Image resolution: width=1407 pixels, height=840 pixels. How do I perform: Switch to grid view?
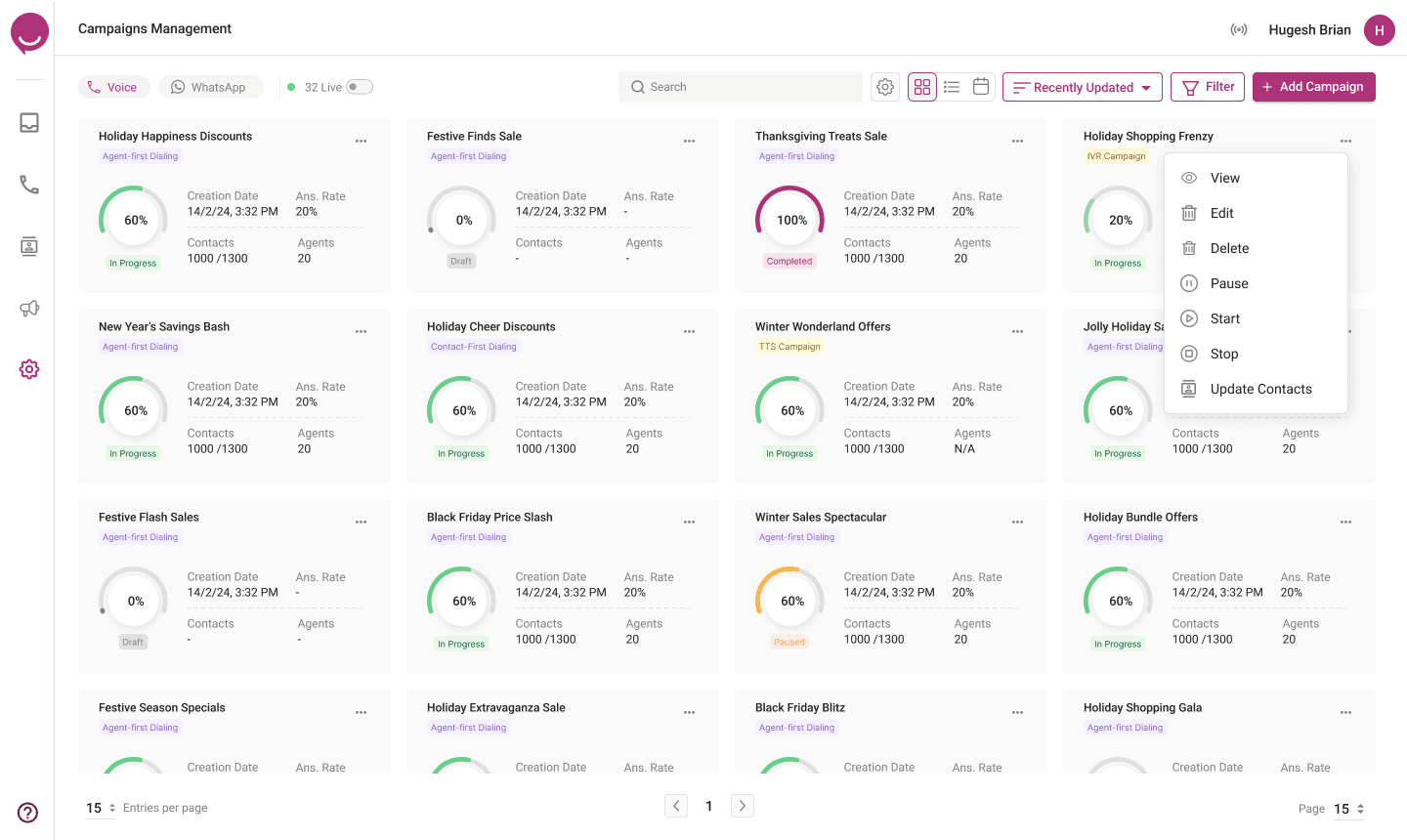[922, 87]
